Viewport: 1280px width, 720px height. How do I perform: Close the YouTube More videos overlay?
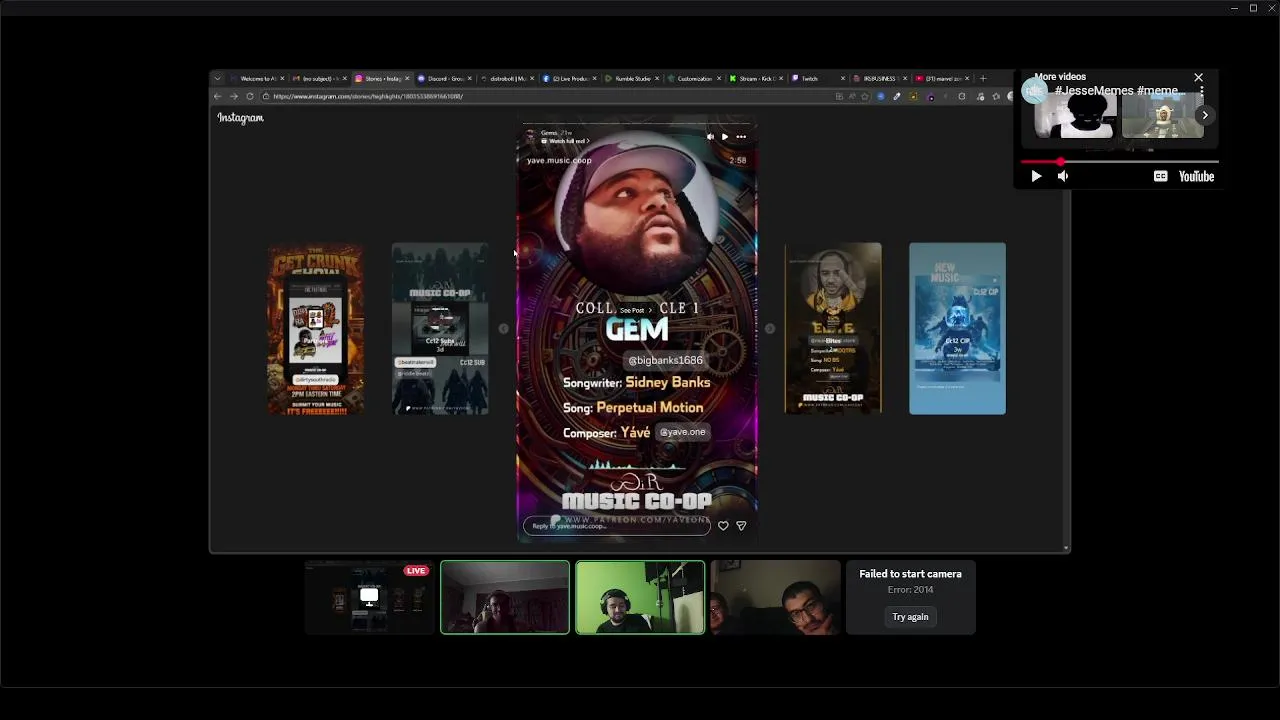[x=1198, y=77]
